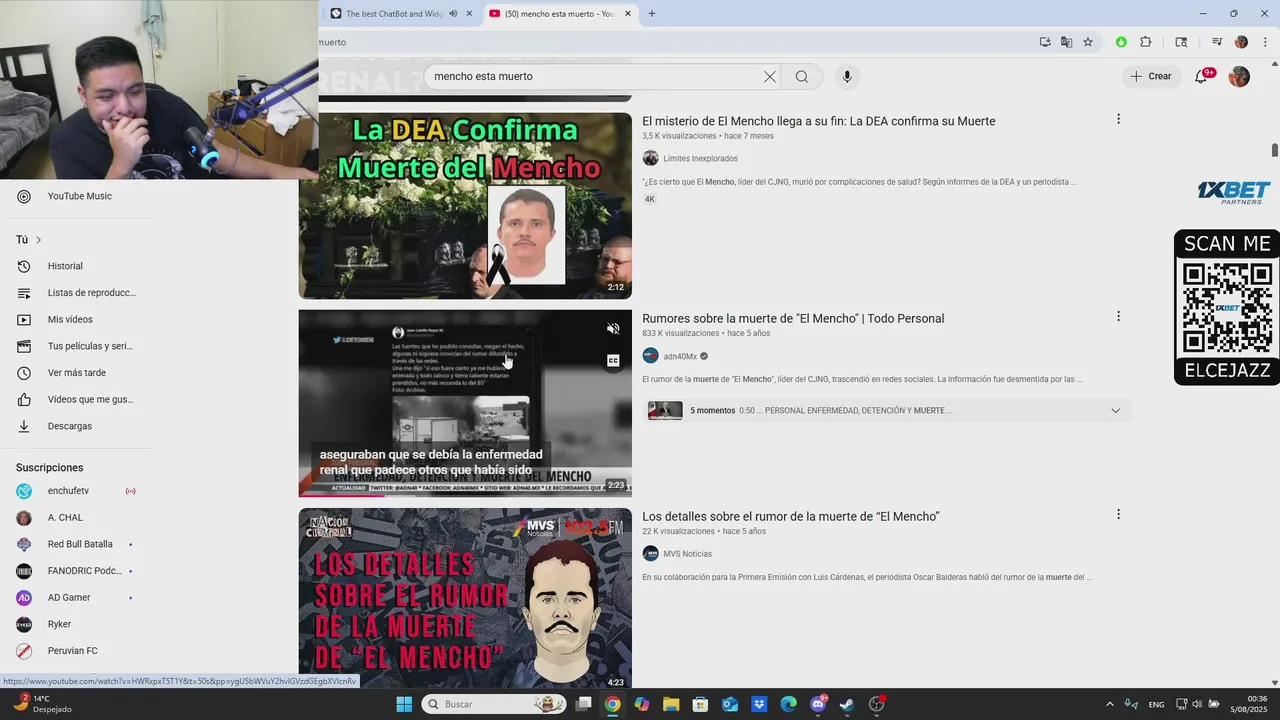The width and height of the screenshot is (1280, 720).
Task: Close The best ChatBot tab
Action: 469,14
